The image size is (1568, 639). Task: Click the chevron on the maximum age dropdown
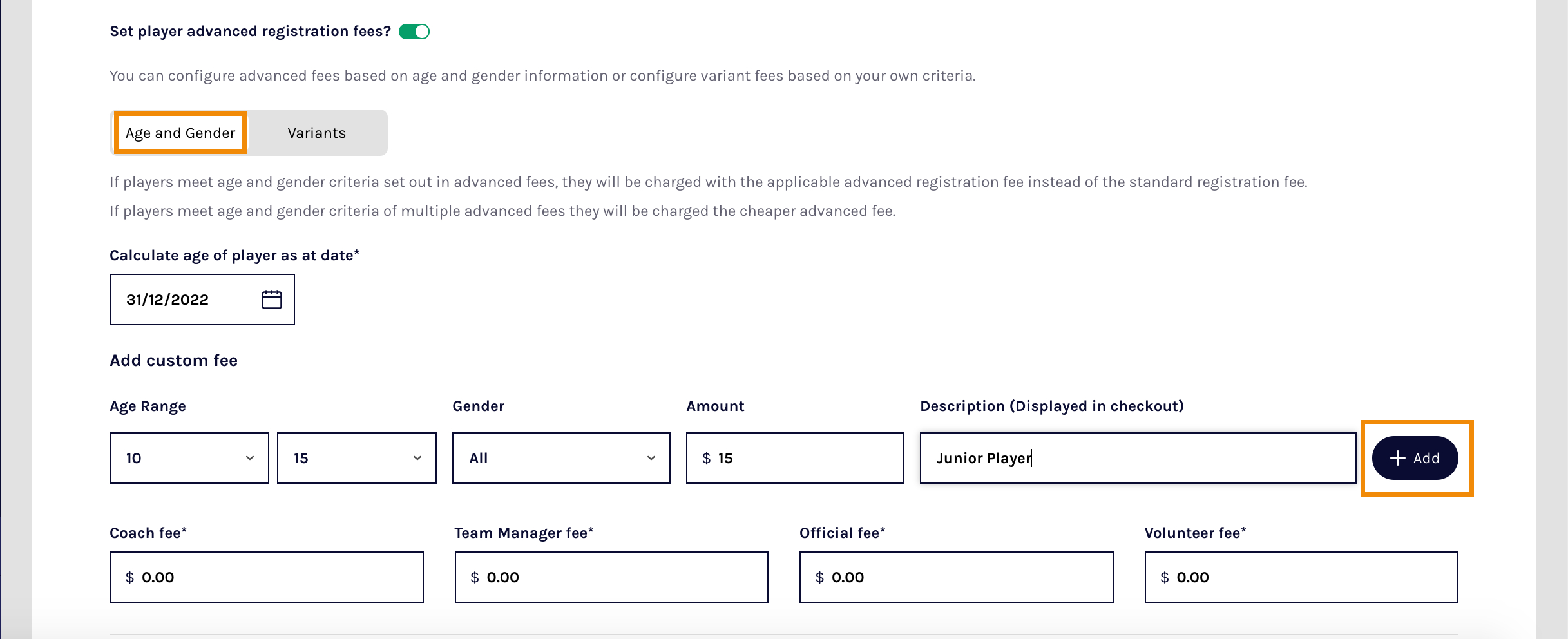tap(419, 458)
